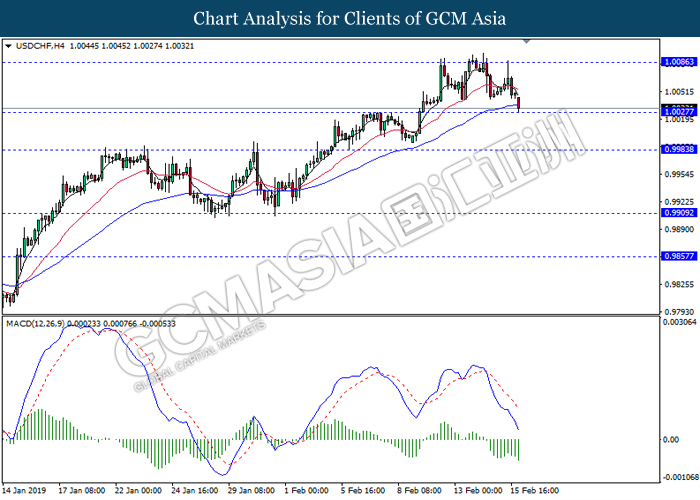Click the 0.98577 price level label
The image size is (700, 500).
point(679,256)
